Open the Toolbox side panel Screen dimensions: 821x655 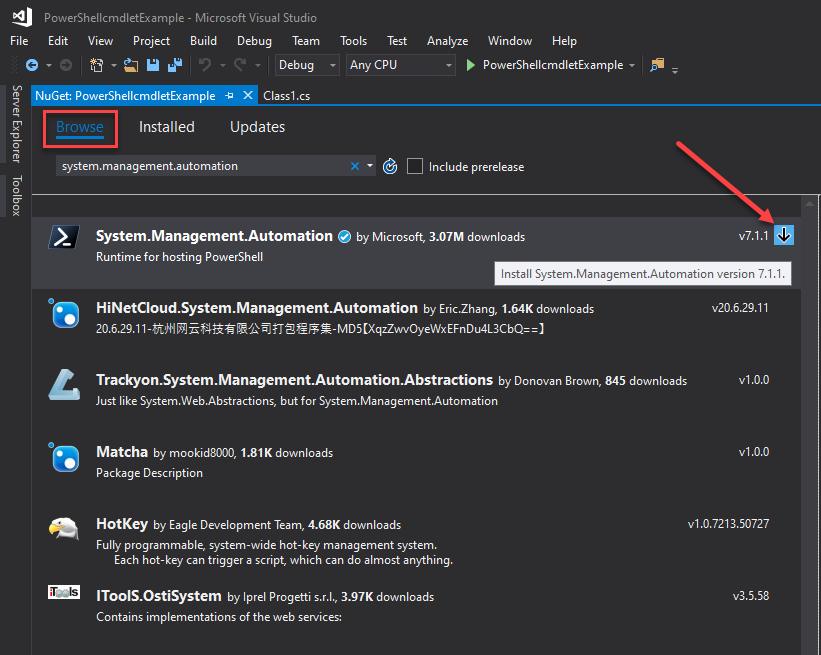17,195
